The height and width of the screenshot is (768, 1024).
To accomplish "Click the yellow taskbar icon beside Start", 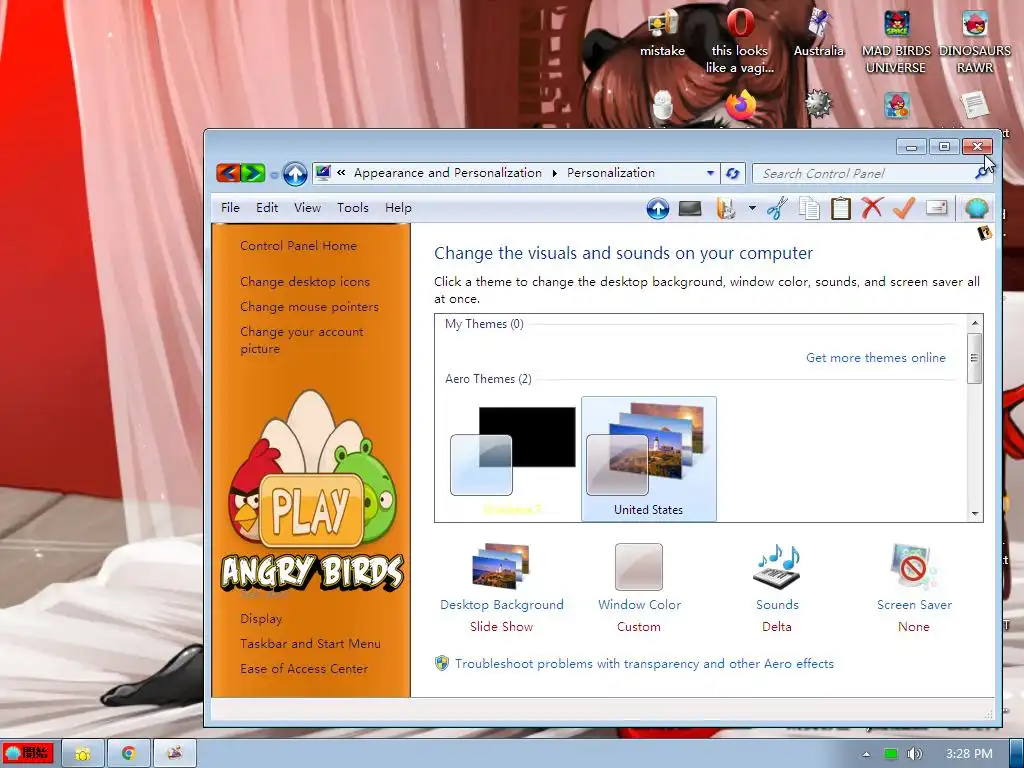I will 83,754.
